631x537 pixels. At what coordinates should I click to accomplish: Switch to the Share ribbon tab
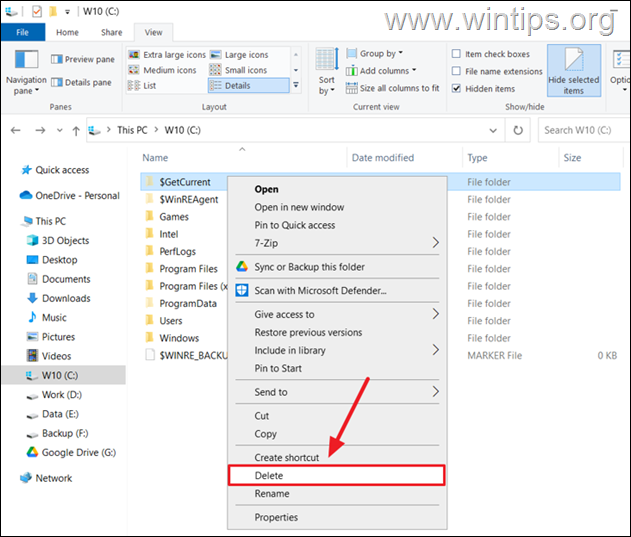click(x=111, y=32)
